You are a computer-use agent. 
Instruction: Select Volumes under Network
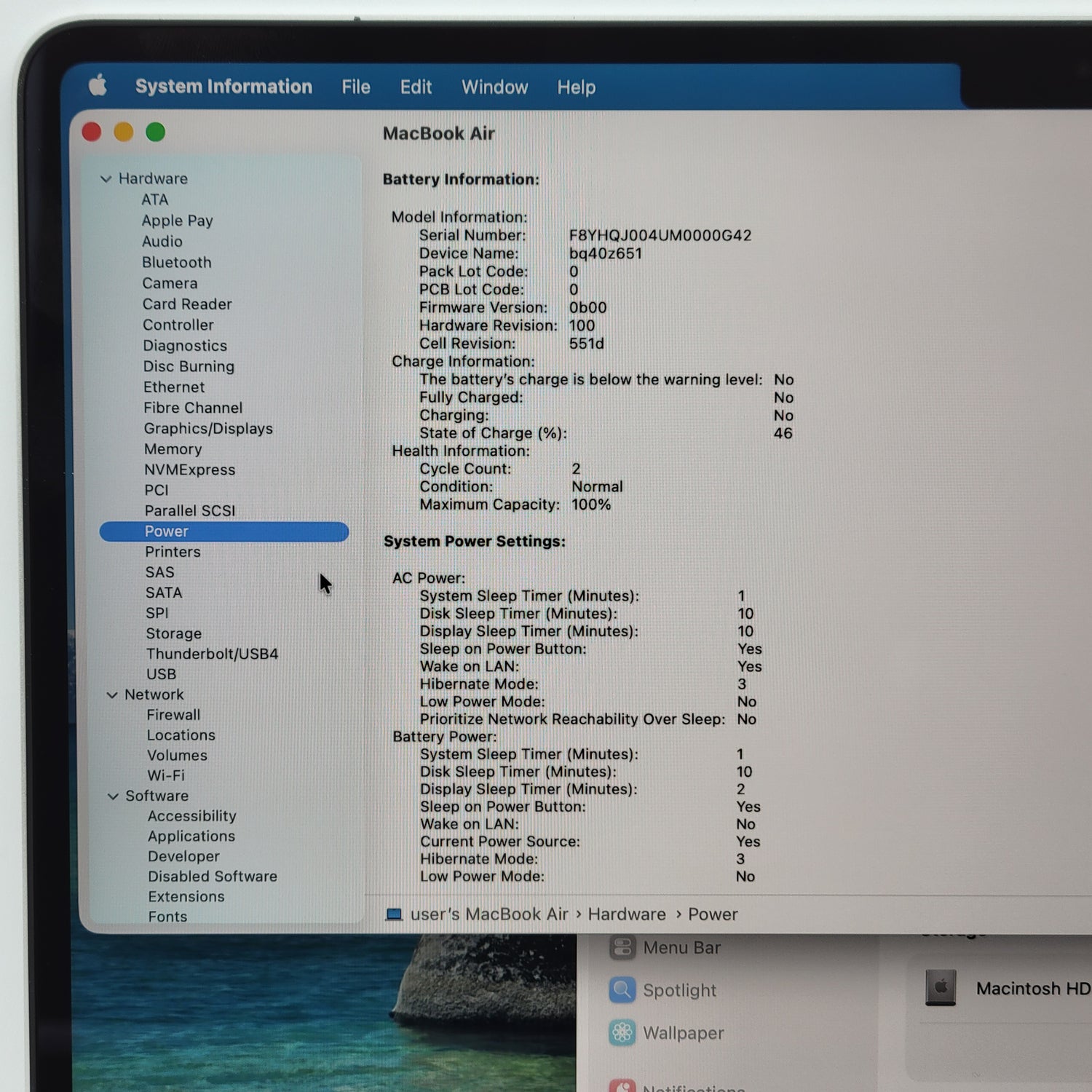178,756
